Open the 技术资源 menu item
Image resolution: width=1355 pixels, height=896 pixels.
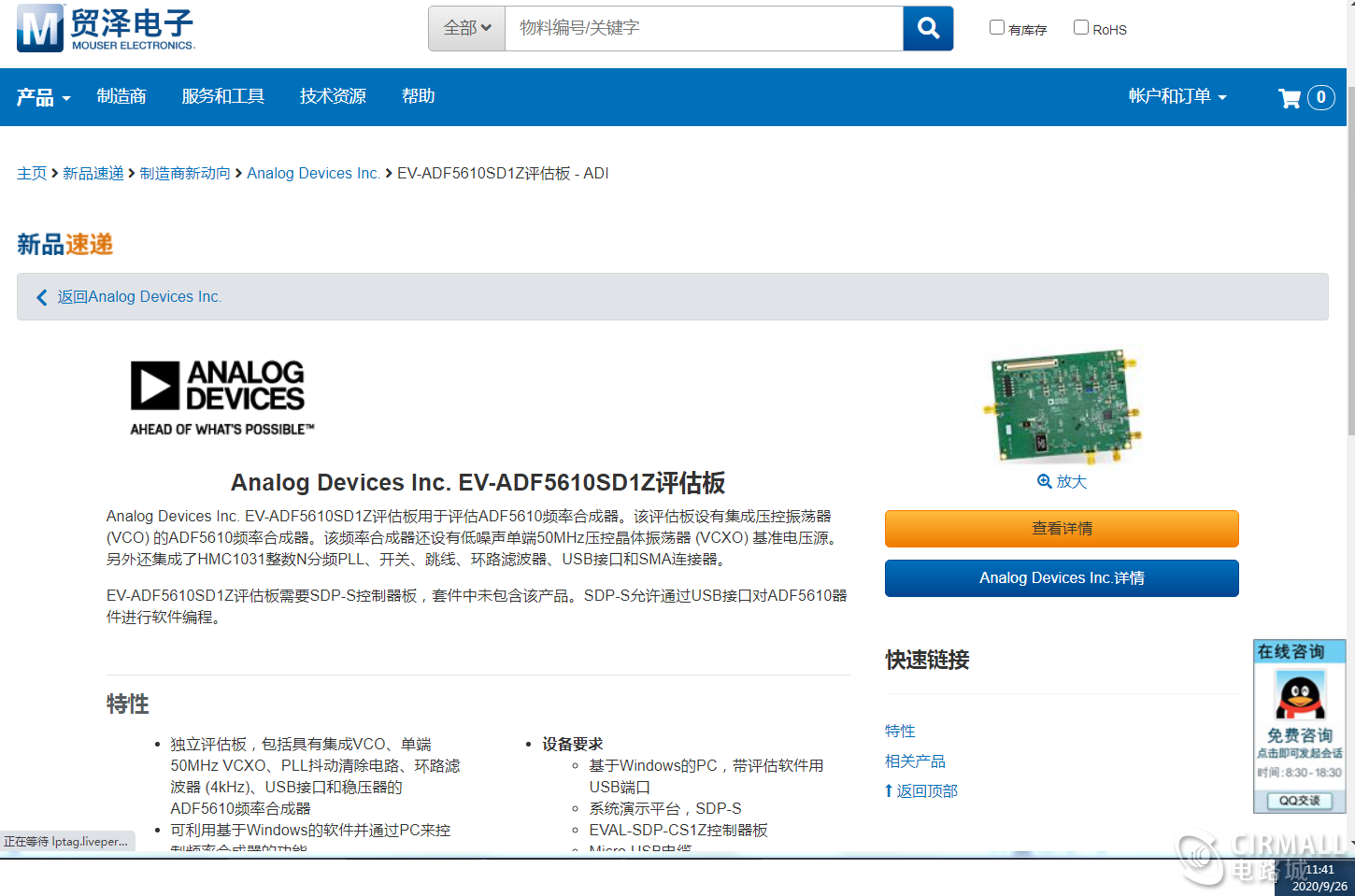coord(333,96)
